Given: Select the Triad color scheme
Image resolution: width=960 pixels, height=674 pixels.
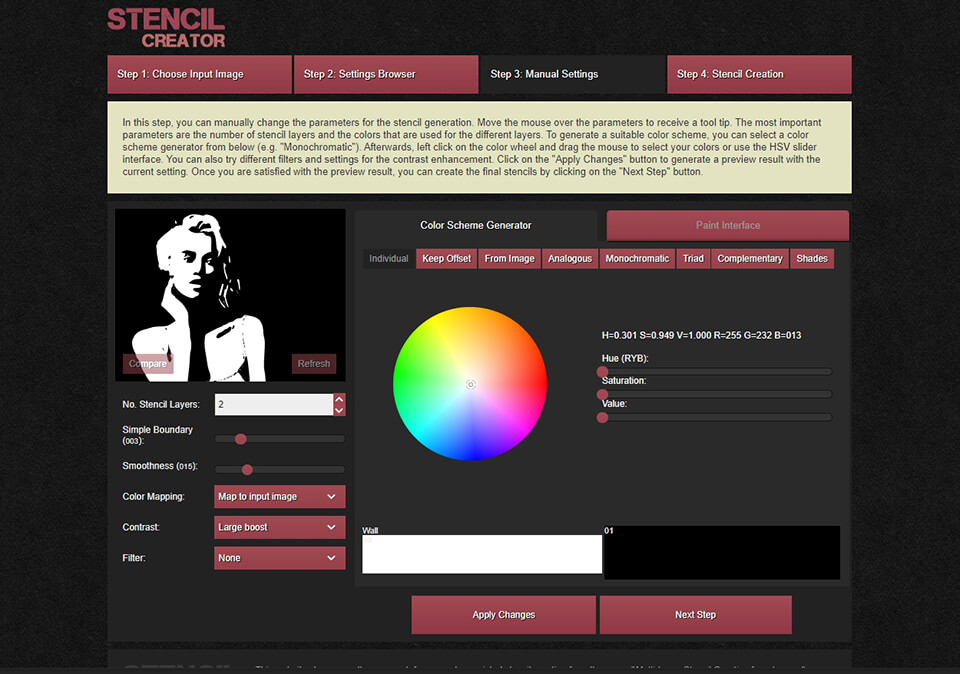Looking at the screenshot, I should point(693,259).
